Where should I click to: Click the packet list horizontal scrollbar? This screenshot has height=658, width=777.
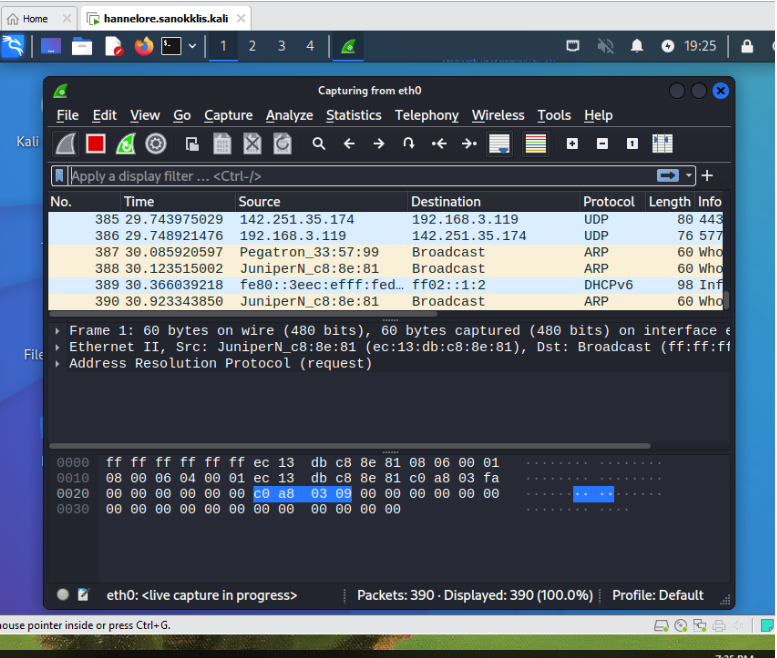click(243, 314)
